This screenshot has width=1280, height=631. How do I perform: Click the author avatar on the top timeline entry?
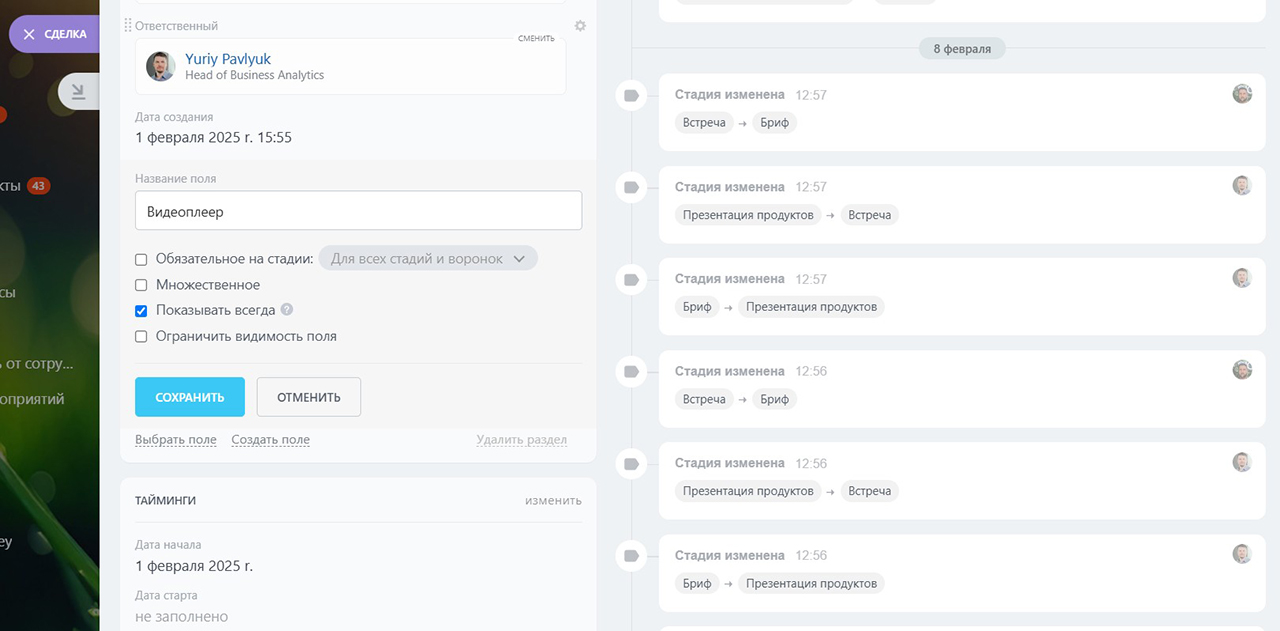tap(1242, 94)
